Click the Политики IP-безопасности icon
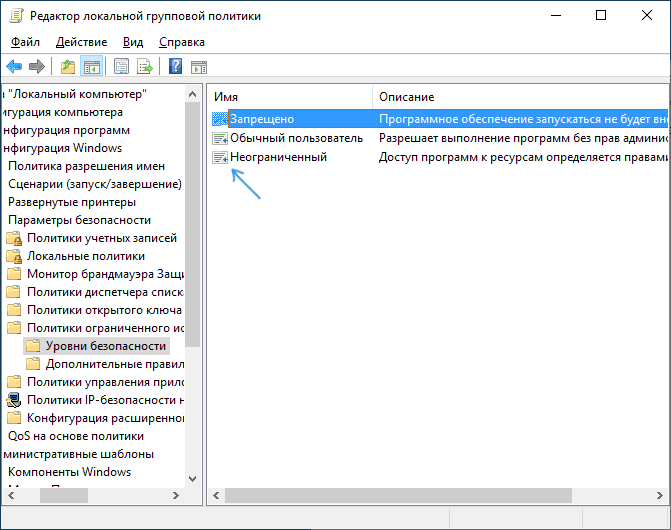Image resolution: width=671 pixels, height=530 pixels. tap(14, 400)
